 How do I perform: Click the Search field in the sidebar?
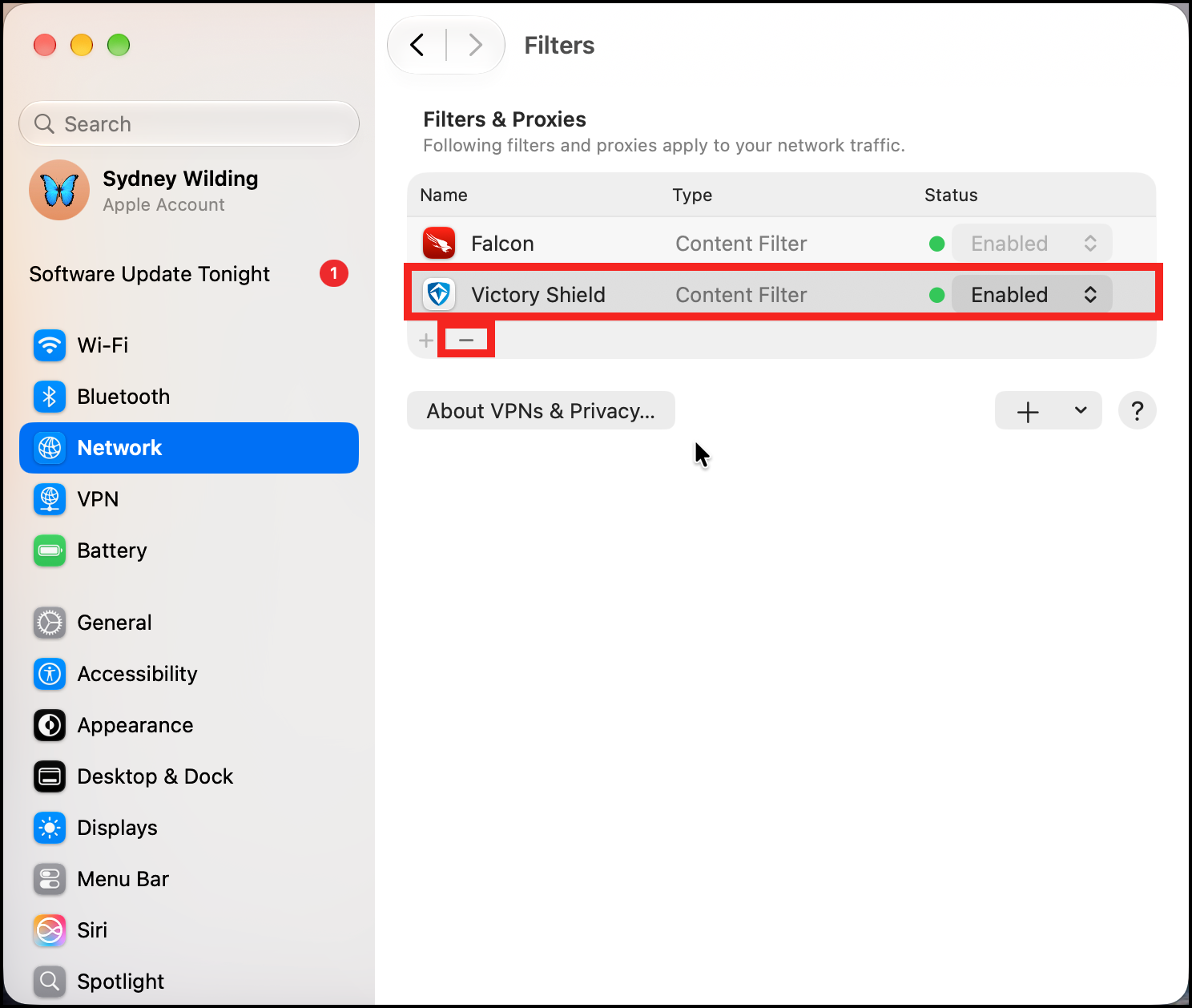(x=189, y=123)
